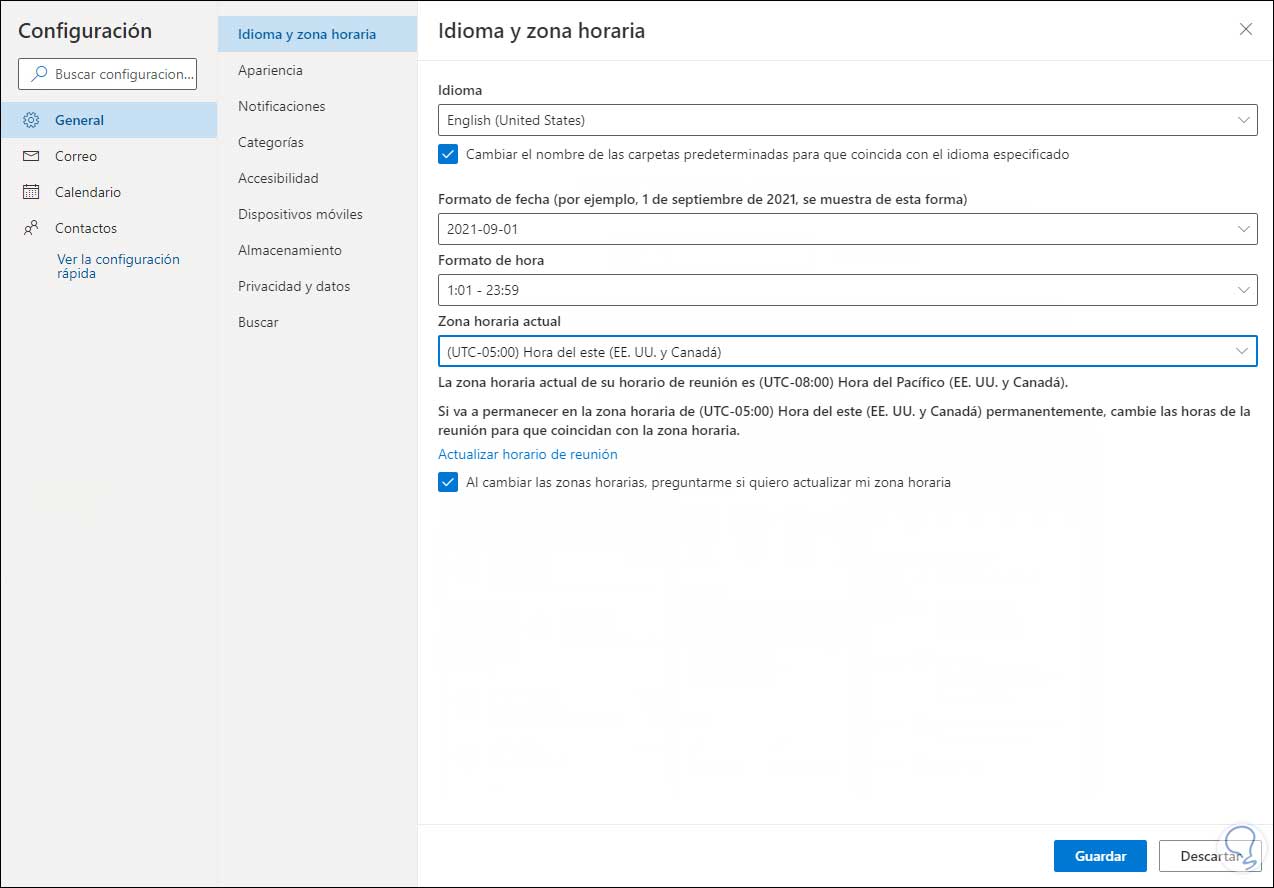1274x888 pixels.
Task: Open the Actualizar horario de reunión link
Action: coord(527,454)
